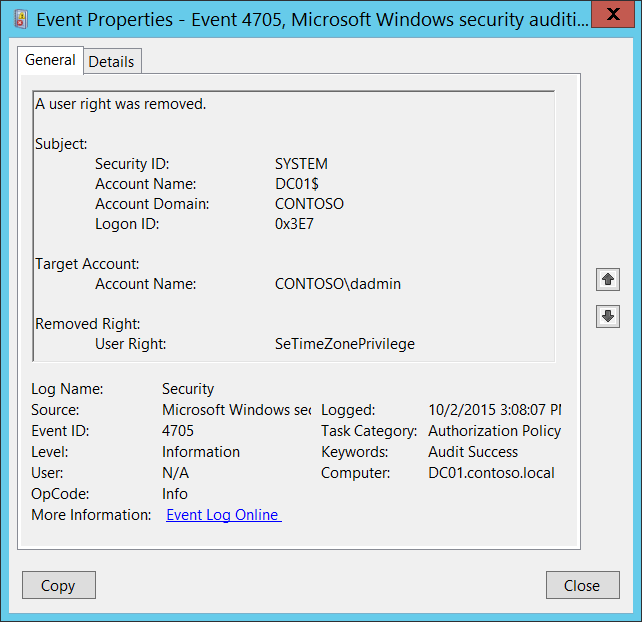
Task: Click the Event ID field showing 4705
Action: click(x=180, y=431)
